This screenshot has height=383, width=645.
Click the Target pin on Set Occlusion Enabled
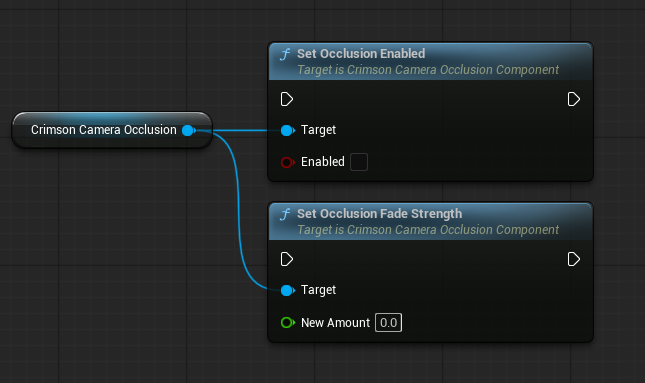pos(288,130)
